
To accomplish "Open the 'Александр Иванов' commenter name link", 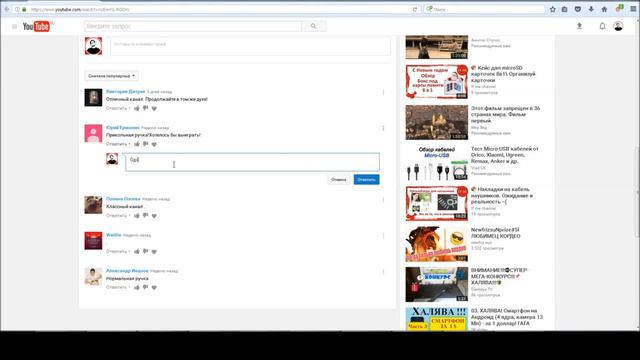I will coord(127,271).
